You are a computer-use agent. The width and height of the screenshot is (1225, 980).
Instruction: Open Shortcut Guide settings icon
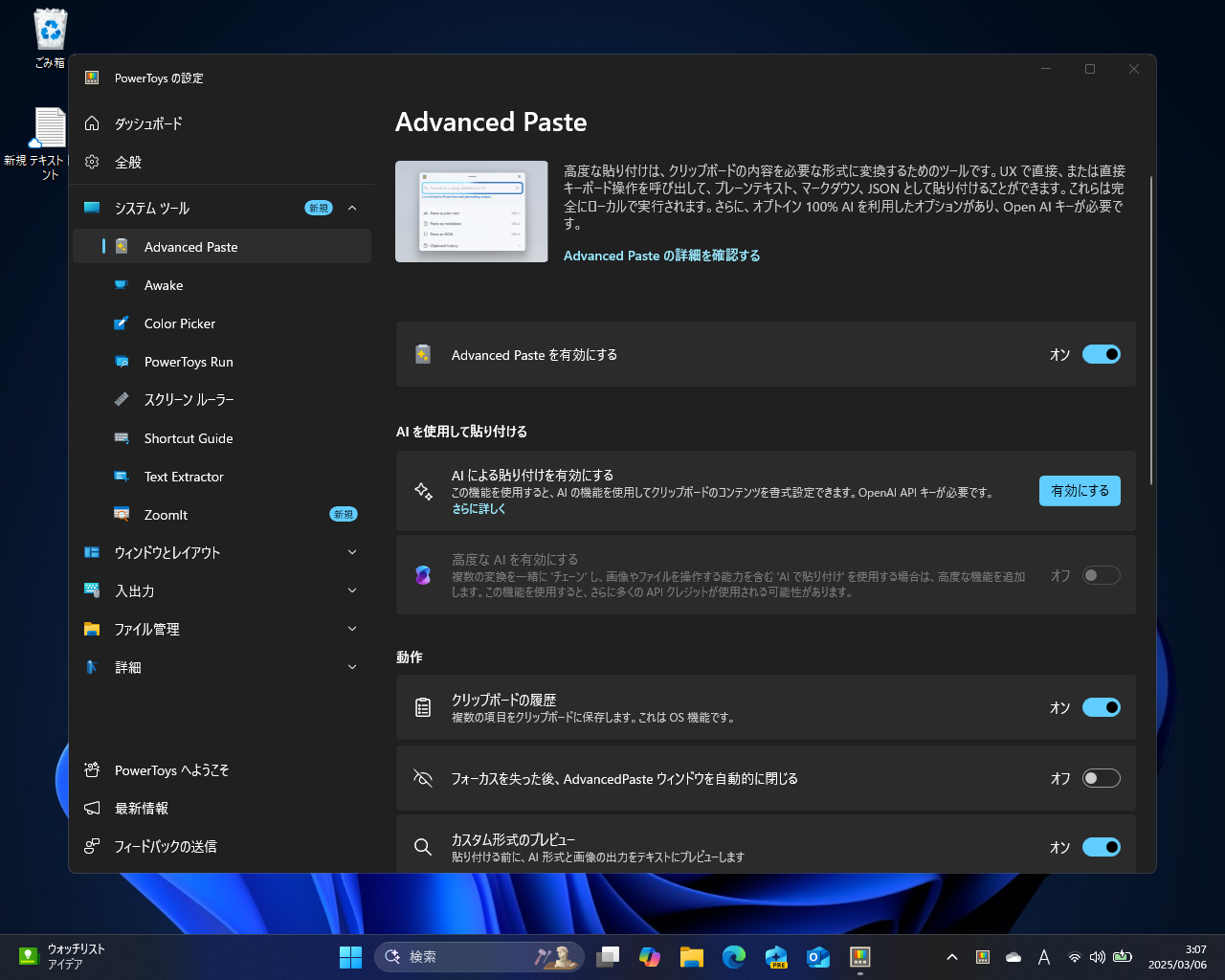point(122,437)
